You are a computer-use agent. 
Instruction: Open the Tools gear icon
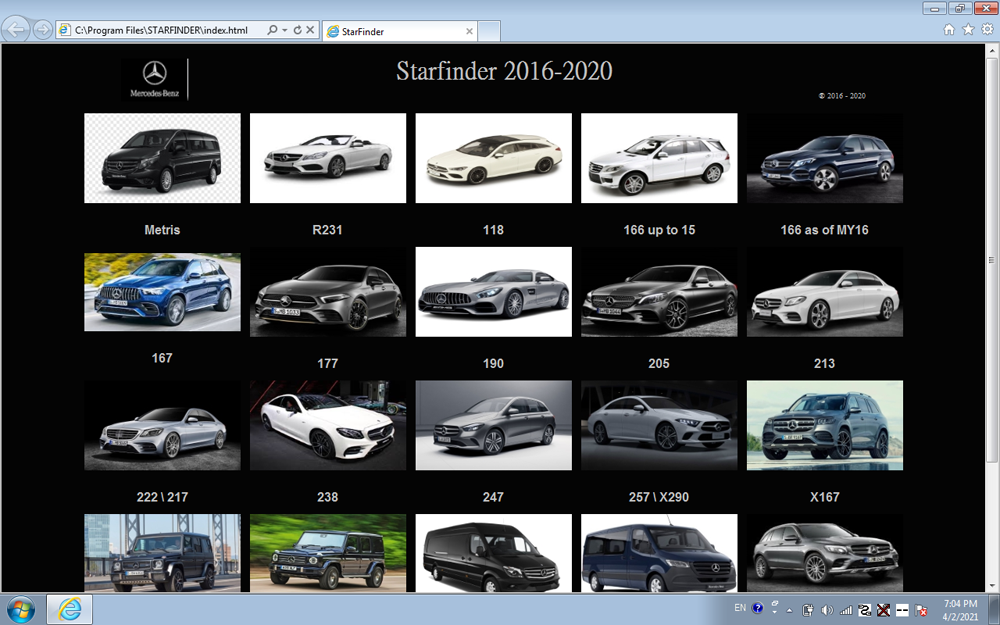[987, 29]
